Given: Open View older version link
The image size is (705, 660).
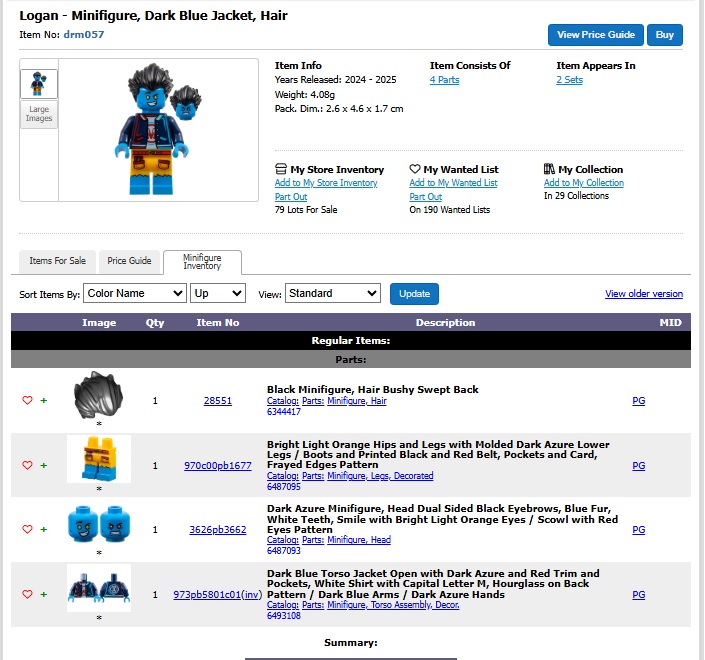Looking at the screenshot, I should [x=644, y=294].
